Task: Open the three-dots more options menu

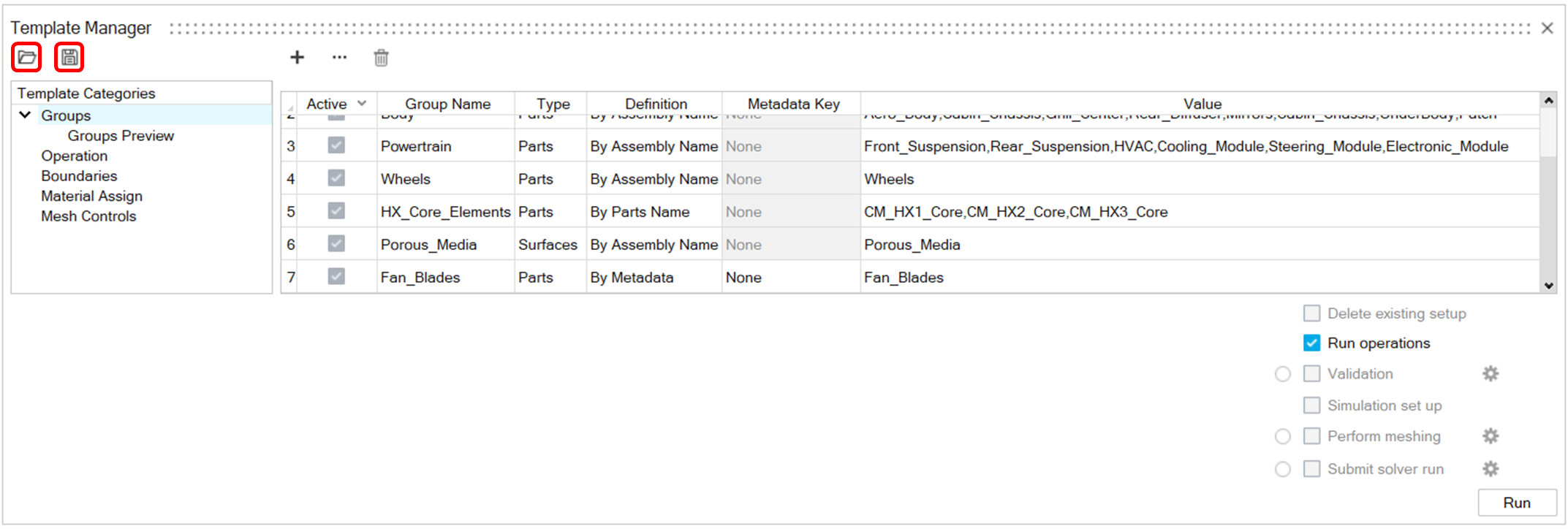Action: 339,58
